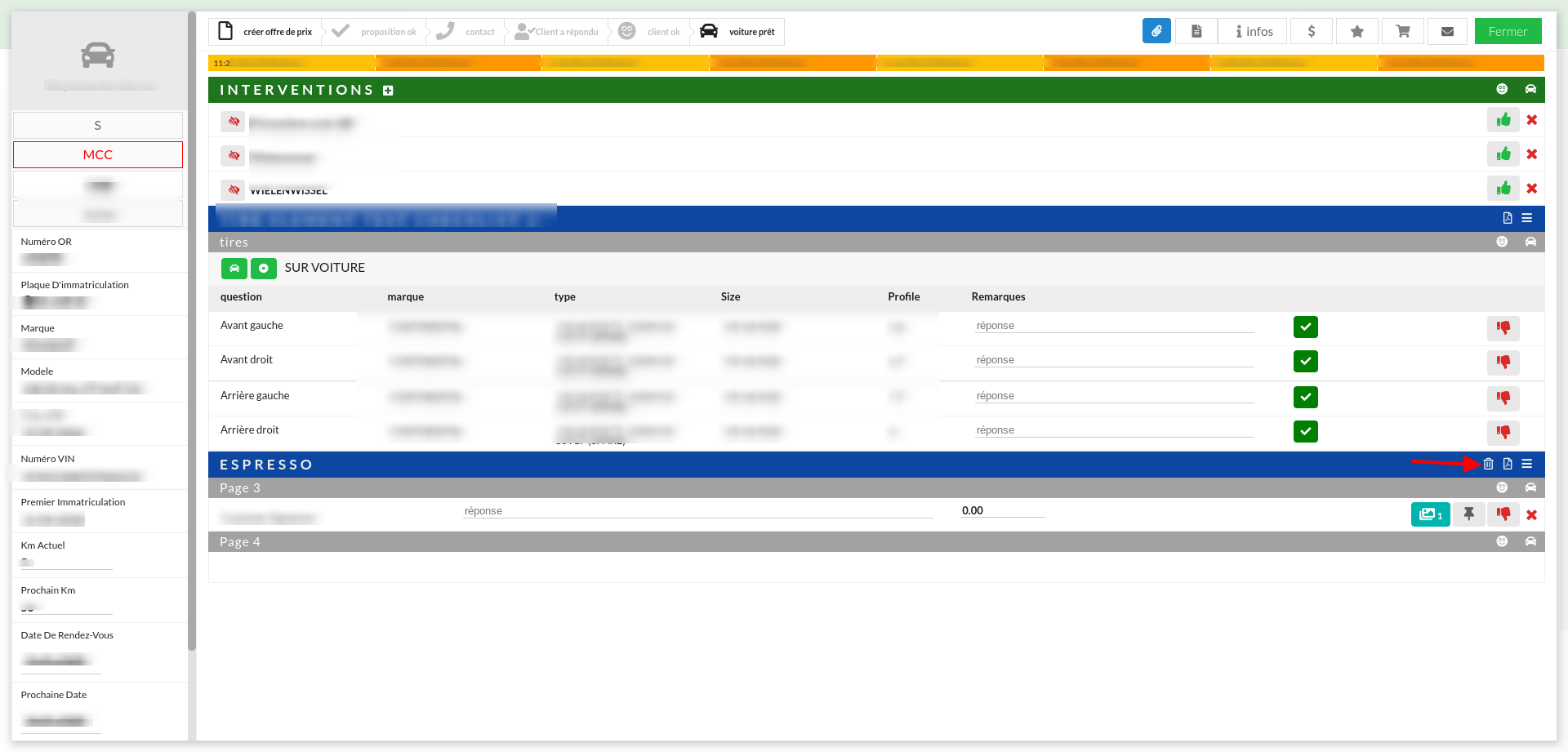Select the 'Client a répondu' step
The image size is (1568, 752).
pyautogui.click(x=558, y=32)
